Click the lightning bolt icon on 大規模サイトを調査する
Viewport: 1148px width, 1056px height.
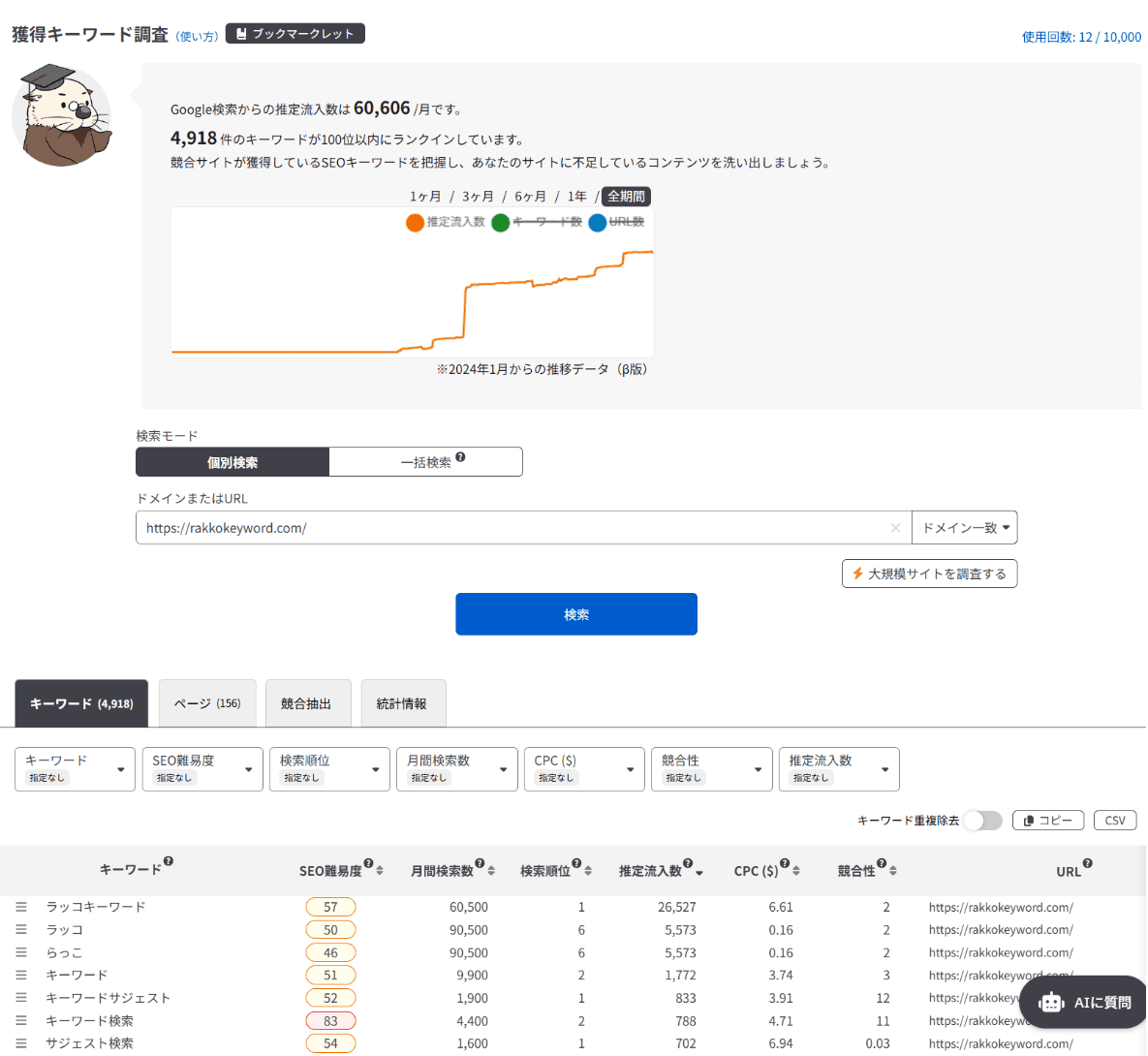coord(856,573)
